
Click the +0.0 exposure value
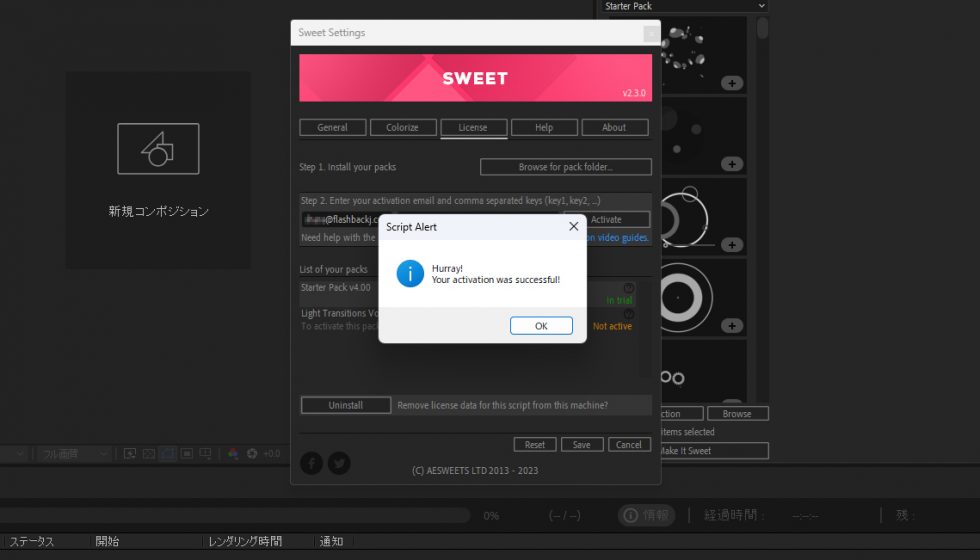point(271,454)
